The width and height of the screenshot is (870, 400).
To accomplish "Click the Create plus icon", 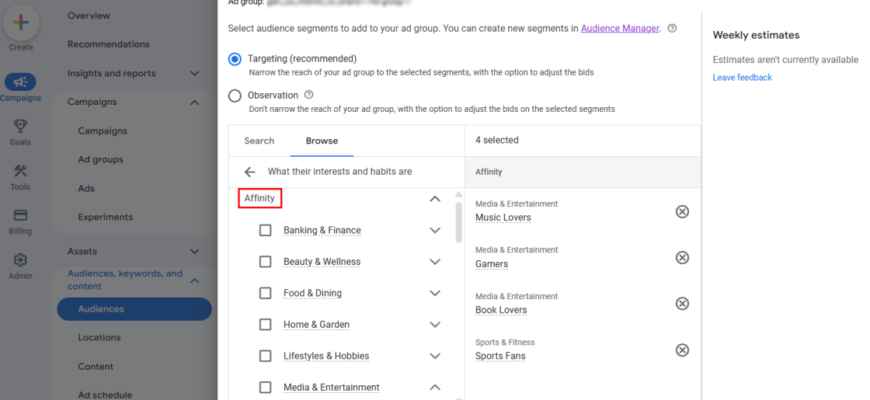I will (21, 23).
